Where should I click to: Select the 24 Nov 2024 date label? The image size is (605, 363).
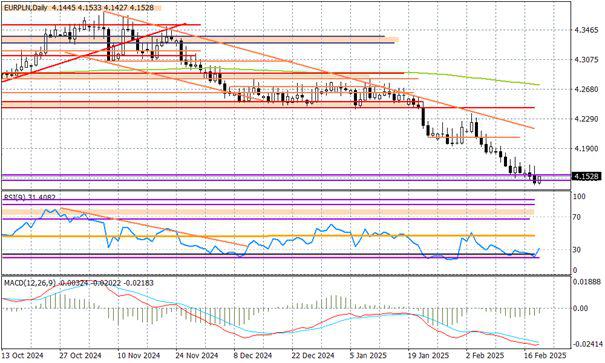[197, 355]
